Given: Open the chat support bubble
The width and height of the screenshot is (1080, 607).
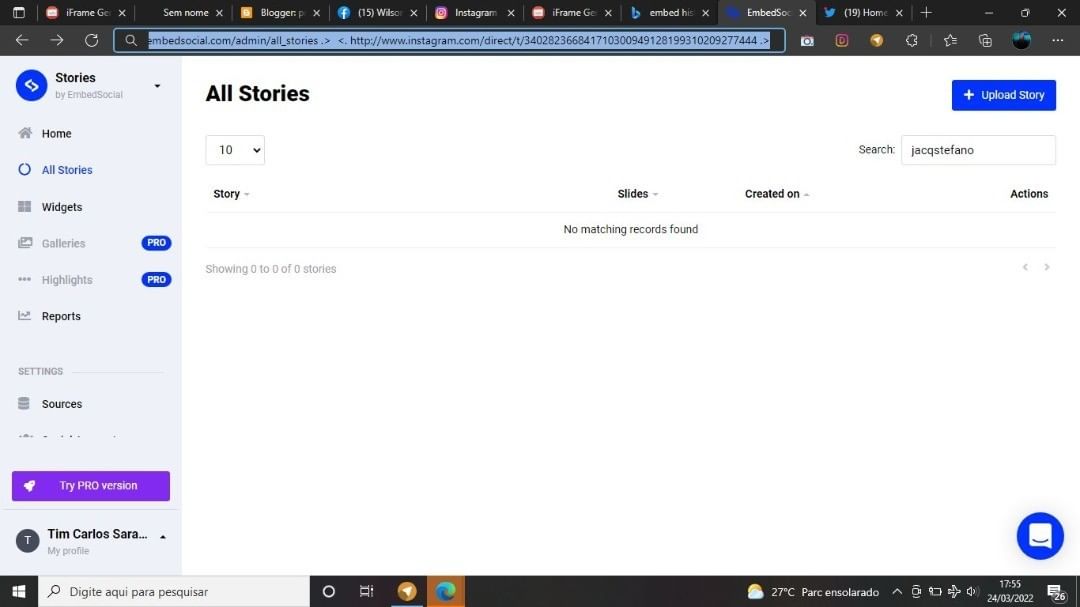Looking at the screenshot, I should (1040, 536).
